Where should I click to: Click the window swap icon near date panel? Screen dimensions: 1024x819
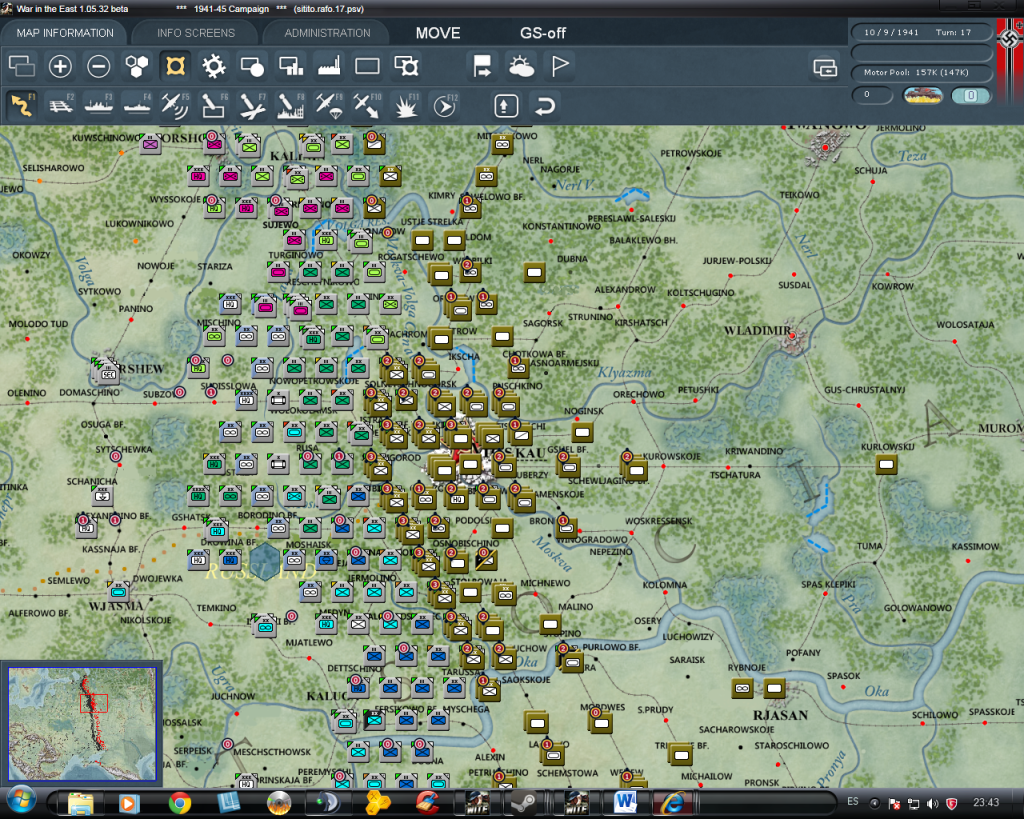point(825,67)
